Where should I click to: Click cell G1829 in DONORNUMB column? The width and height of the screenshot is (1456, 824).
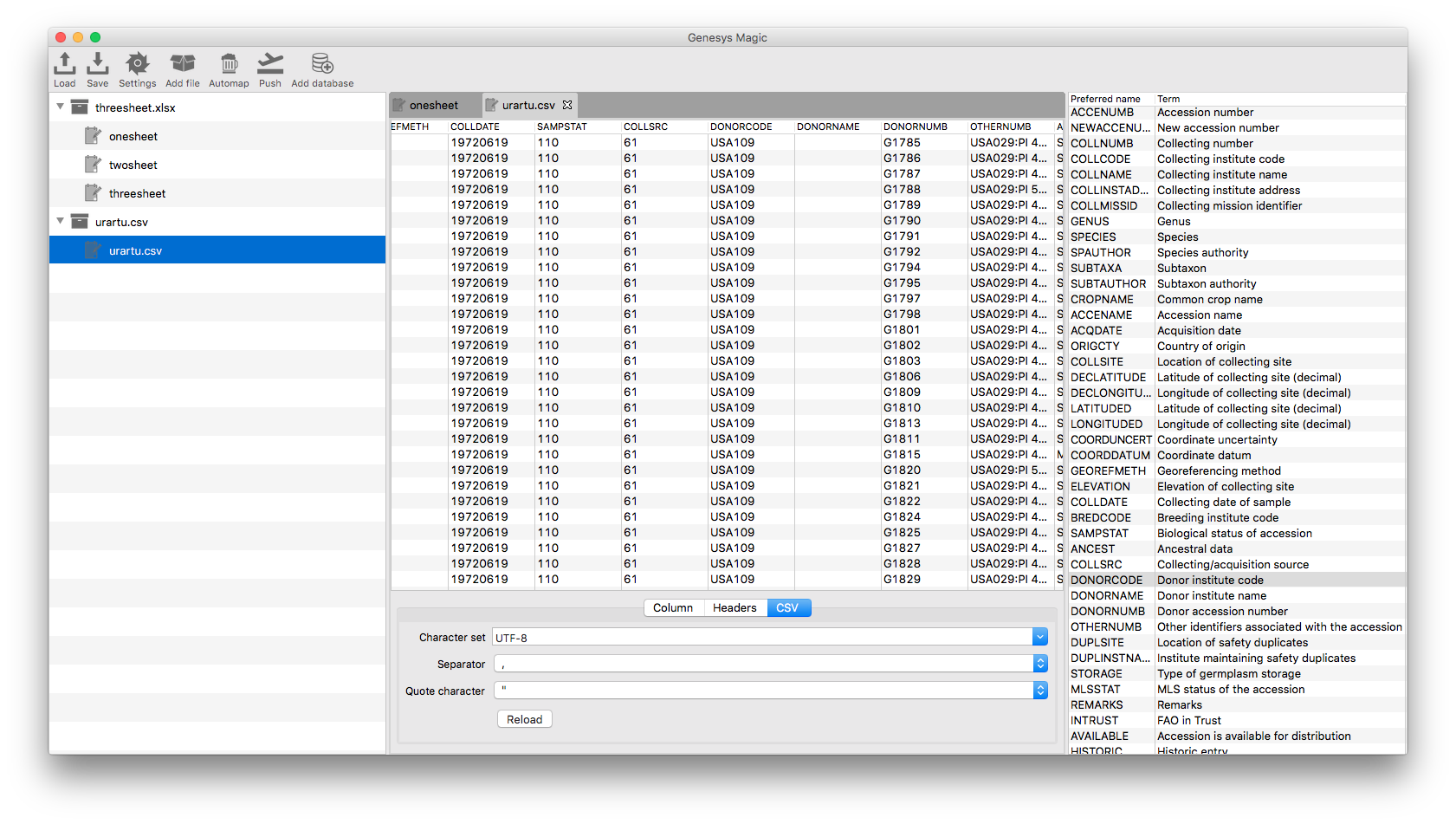[x=924, y=579]
